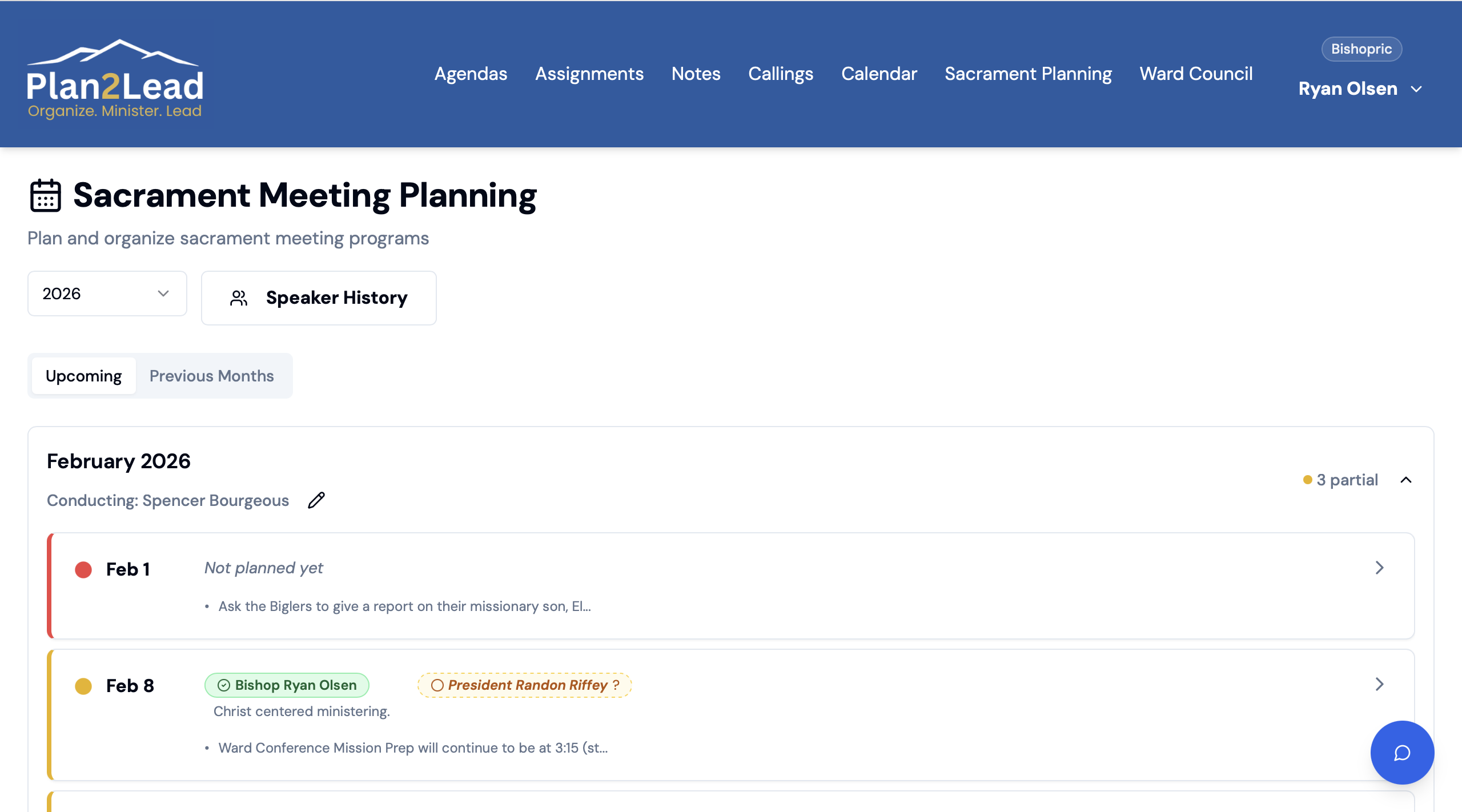1462x812 pixels.
Task: Expand the Feb 8 row chevron
Action: (1379, 684)
